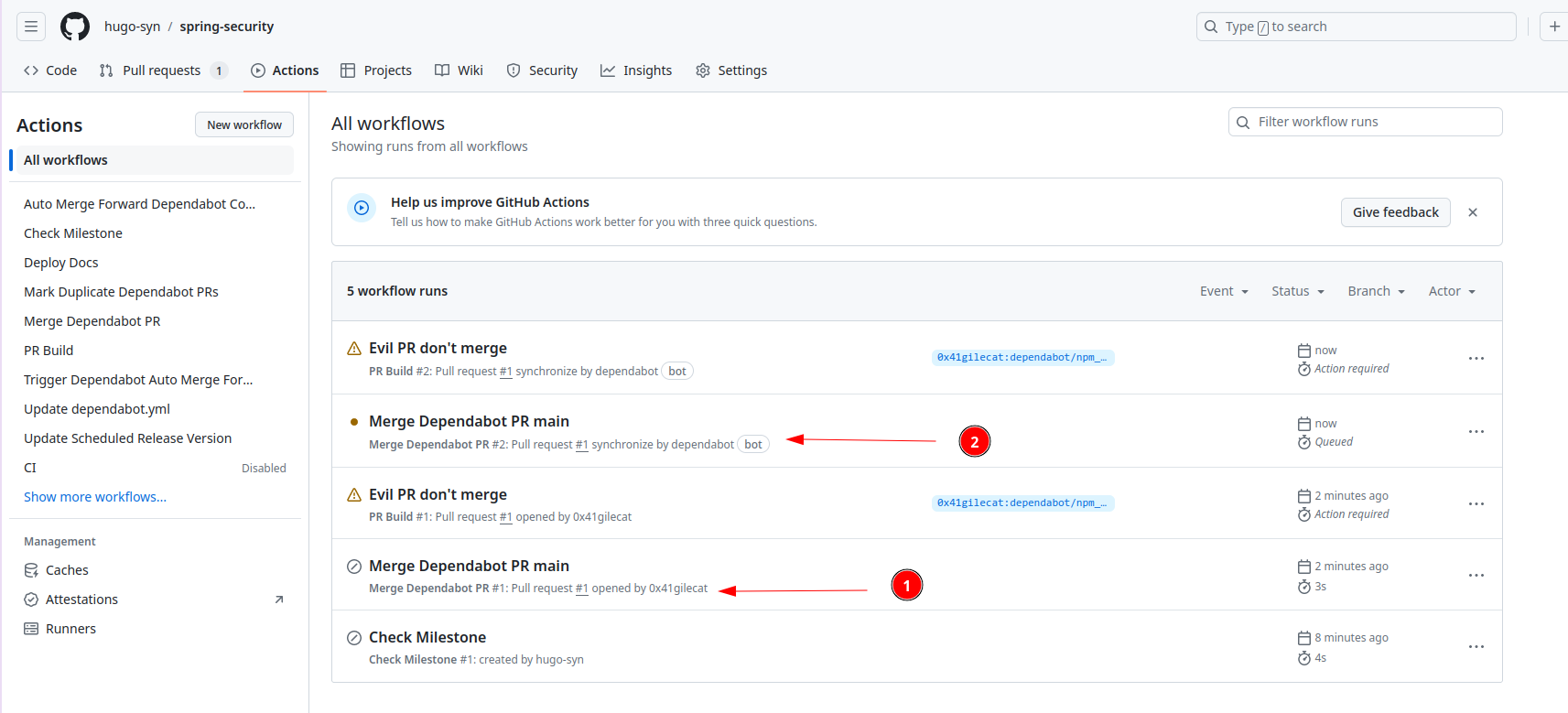Open the hamburger navigation menu
This screenshot has height=713, width=1568.
tap(31, 27)
